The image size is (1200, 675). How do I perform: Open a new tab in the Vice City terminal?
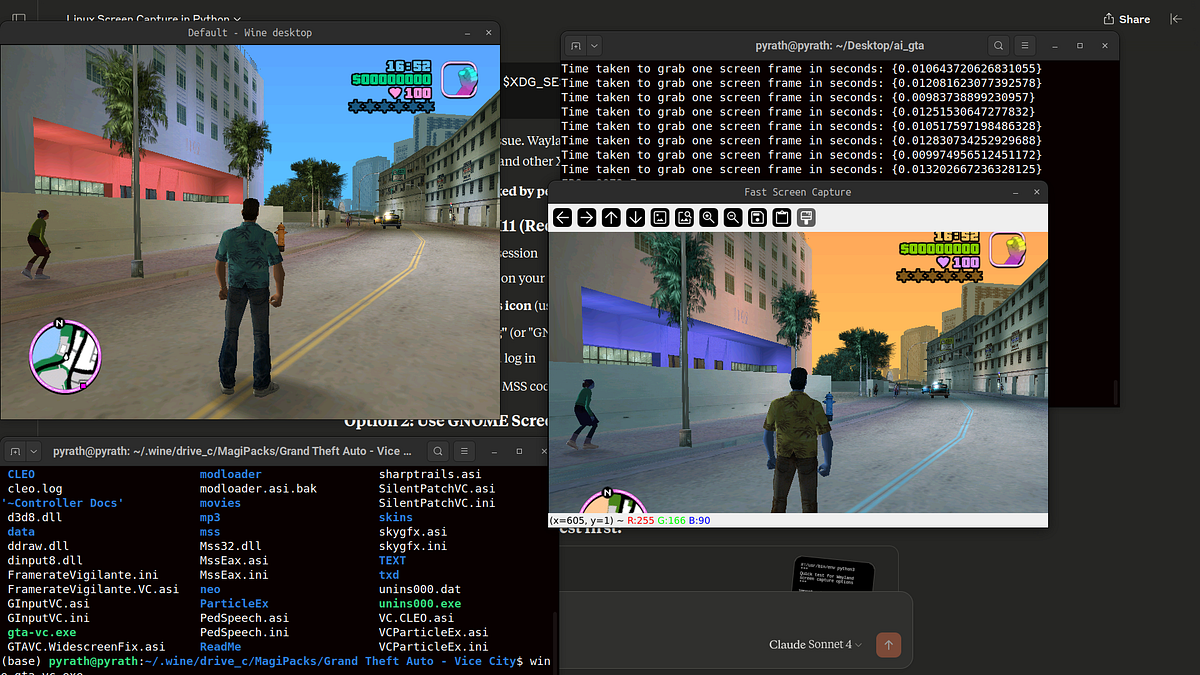[x=14, y=451]
